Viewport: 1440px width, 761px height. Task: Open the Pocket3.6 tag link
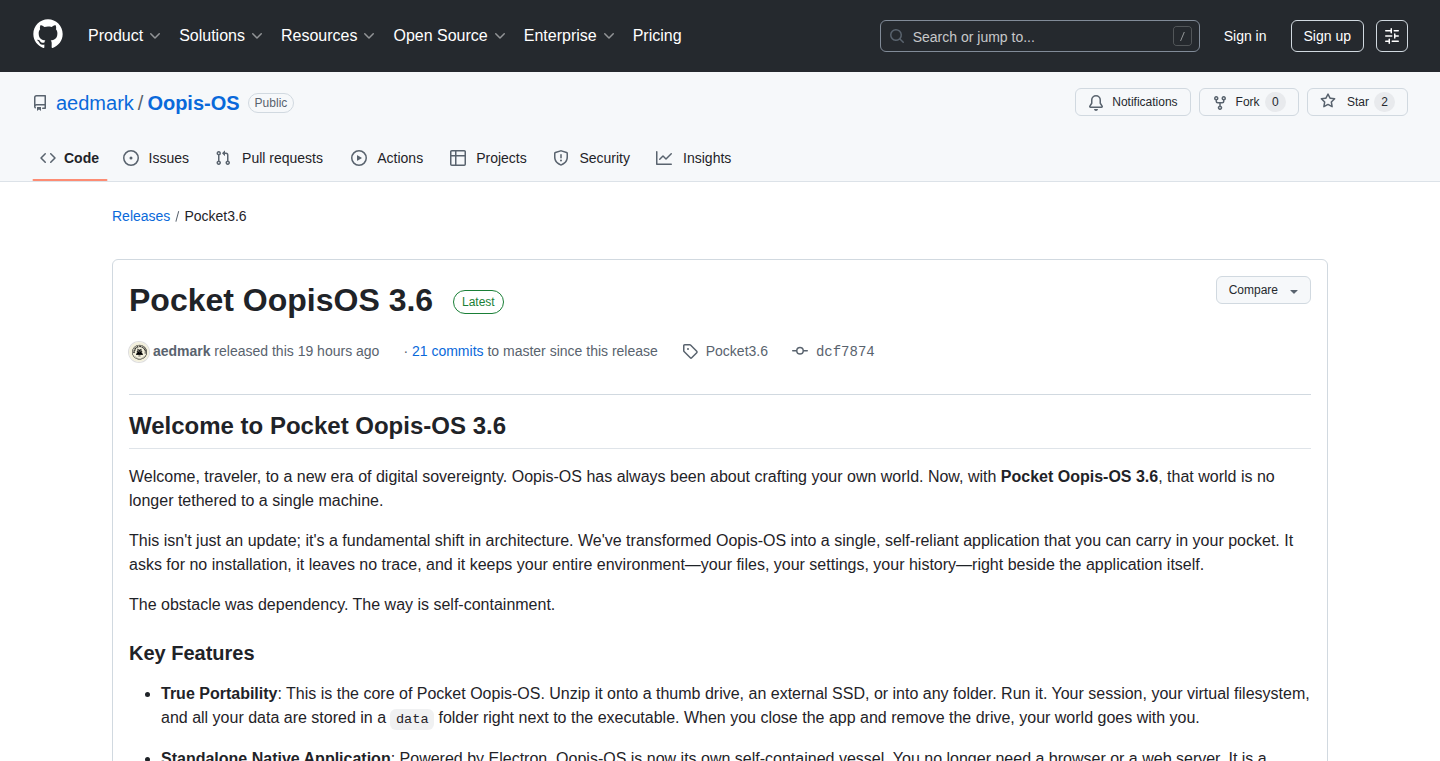tap(737, 351)
